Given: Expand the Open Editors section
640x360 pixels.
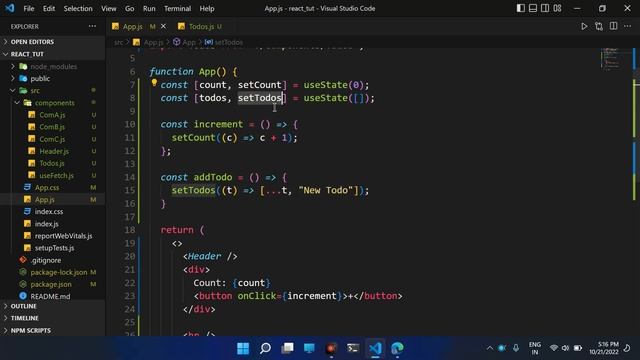Looking at the screenshot, I should pos(52,42).
